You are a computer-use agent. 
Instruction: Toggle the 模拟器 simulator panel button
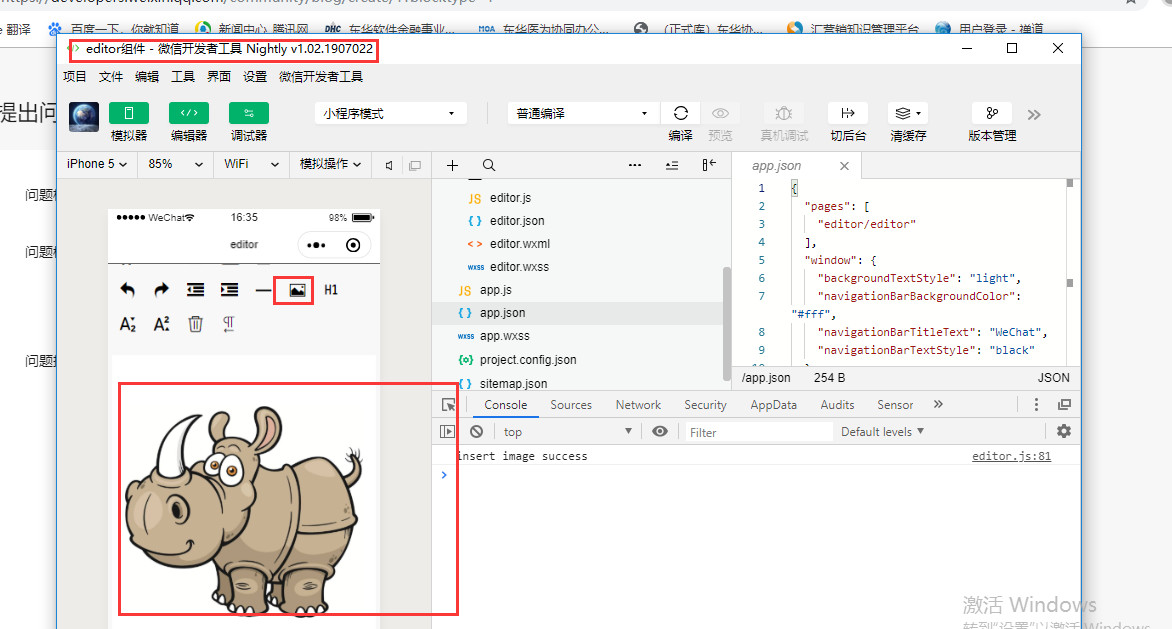click(x=129, y=114)
